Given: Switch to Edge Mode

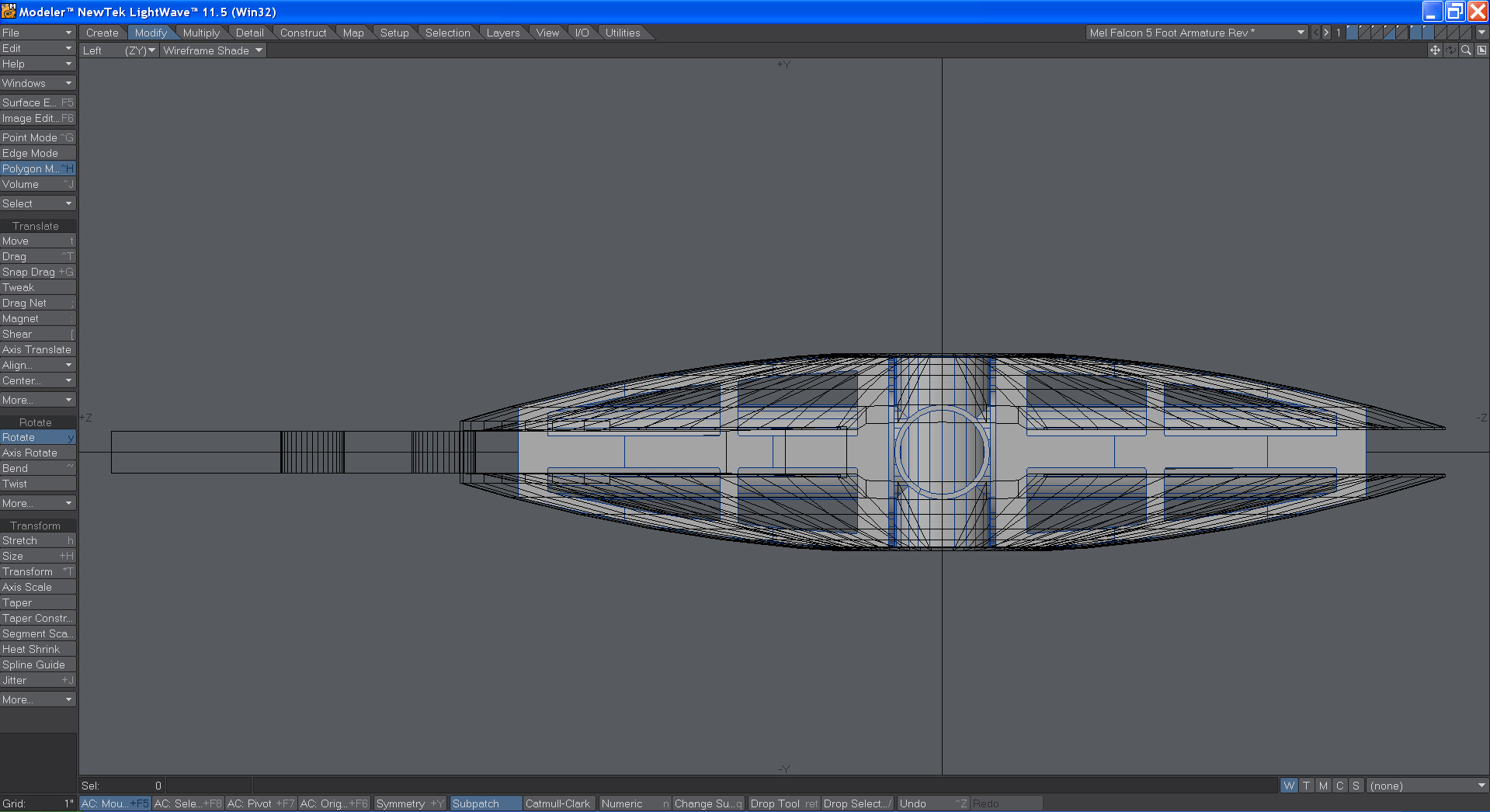Looking at the screenshot, I should (38, 153).
